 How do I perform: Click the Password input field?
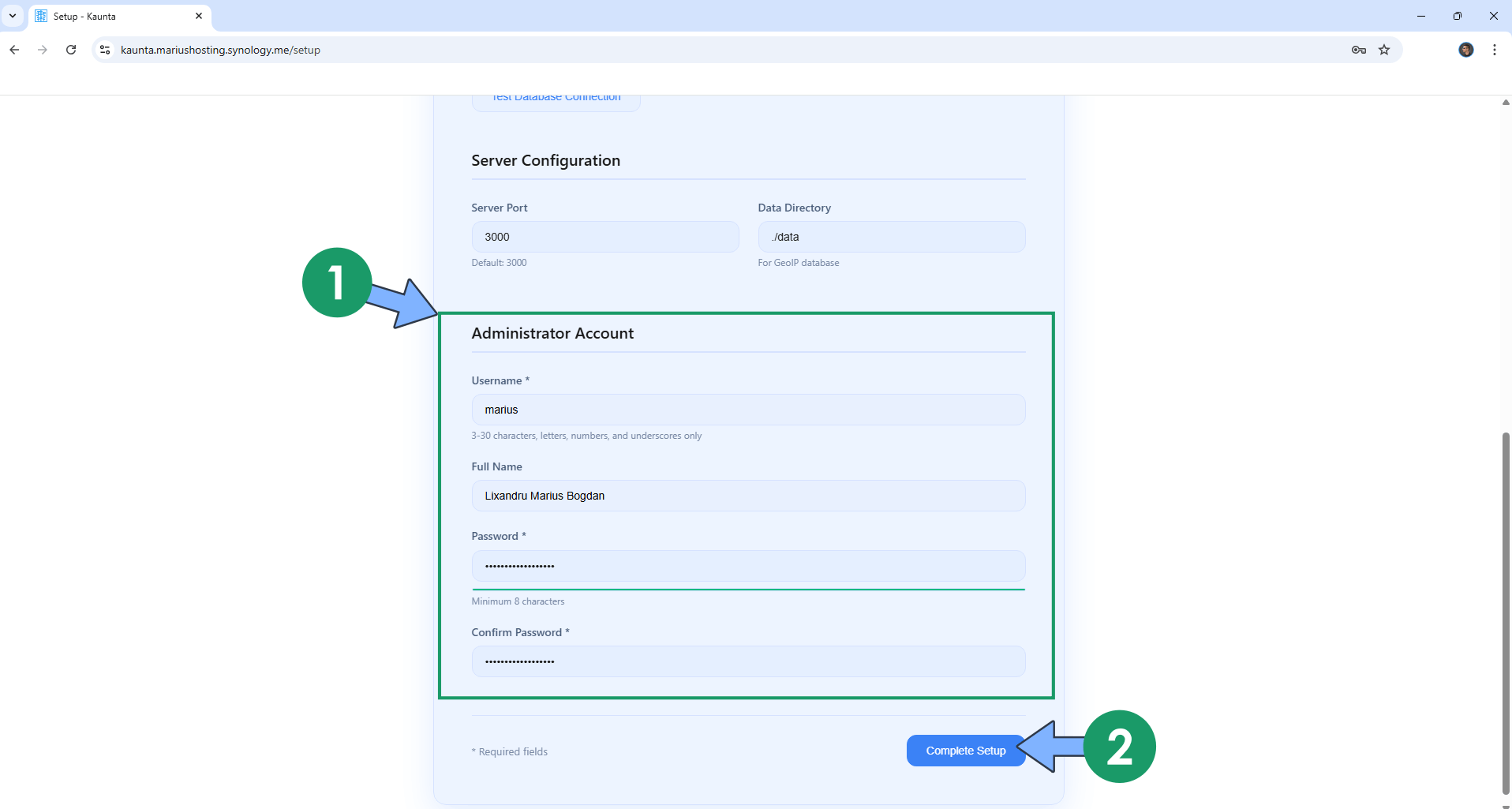tap(747, 565)
